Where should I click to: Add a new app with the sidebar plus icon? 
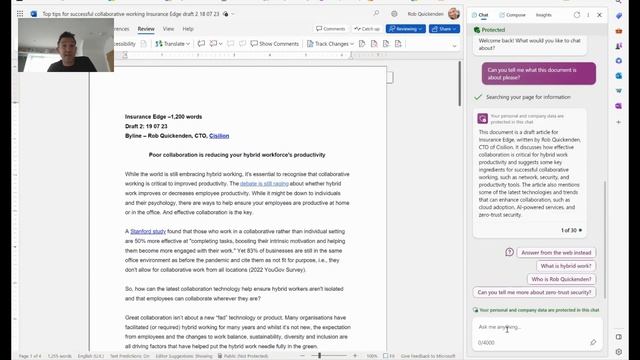coord(619,122)
